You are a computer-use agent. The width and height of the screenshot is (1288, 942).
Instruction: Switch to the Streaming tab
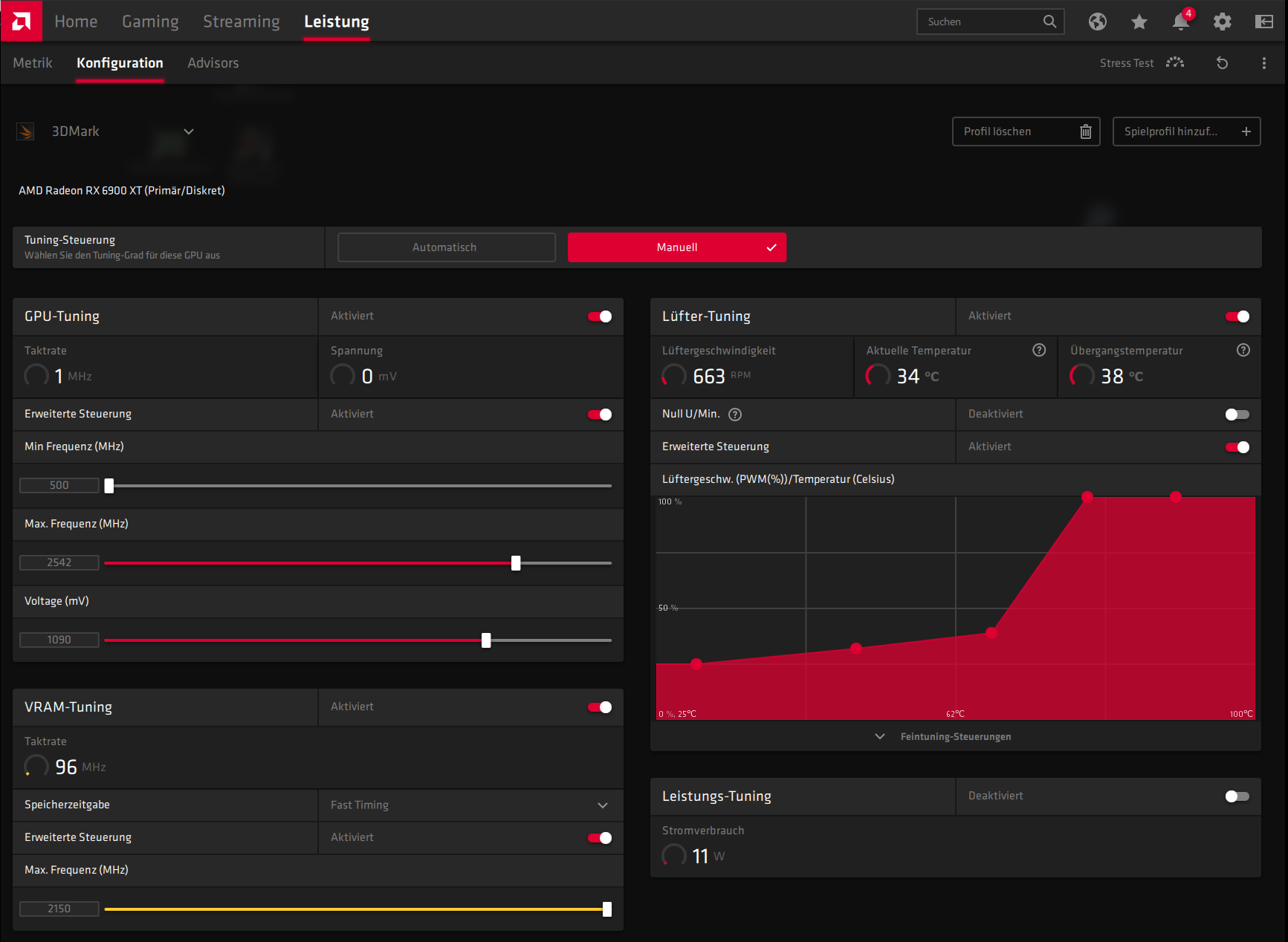(242, 22)
